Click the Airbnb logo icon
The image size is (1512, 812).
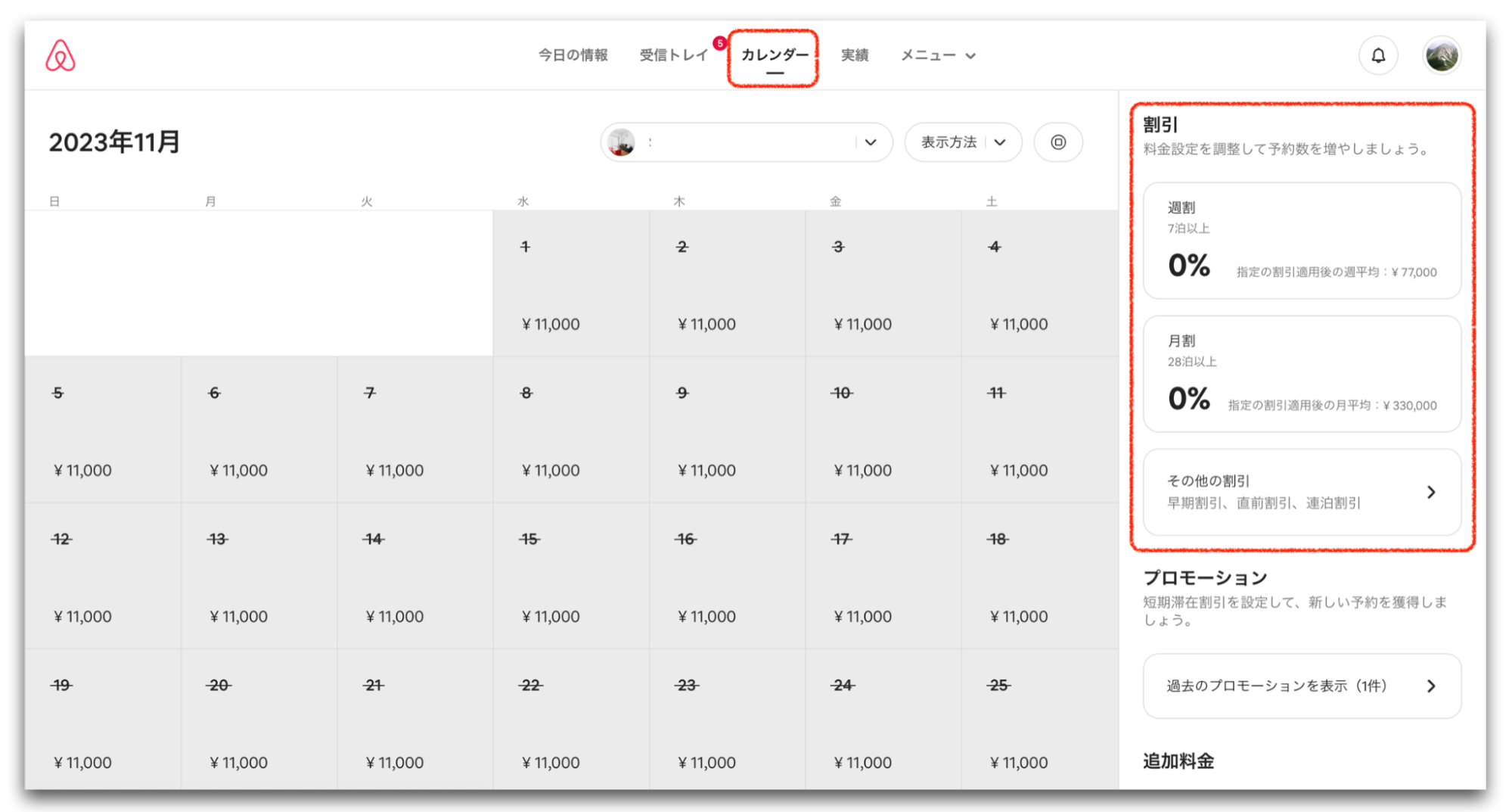[61, 55]
